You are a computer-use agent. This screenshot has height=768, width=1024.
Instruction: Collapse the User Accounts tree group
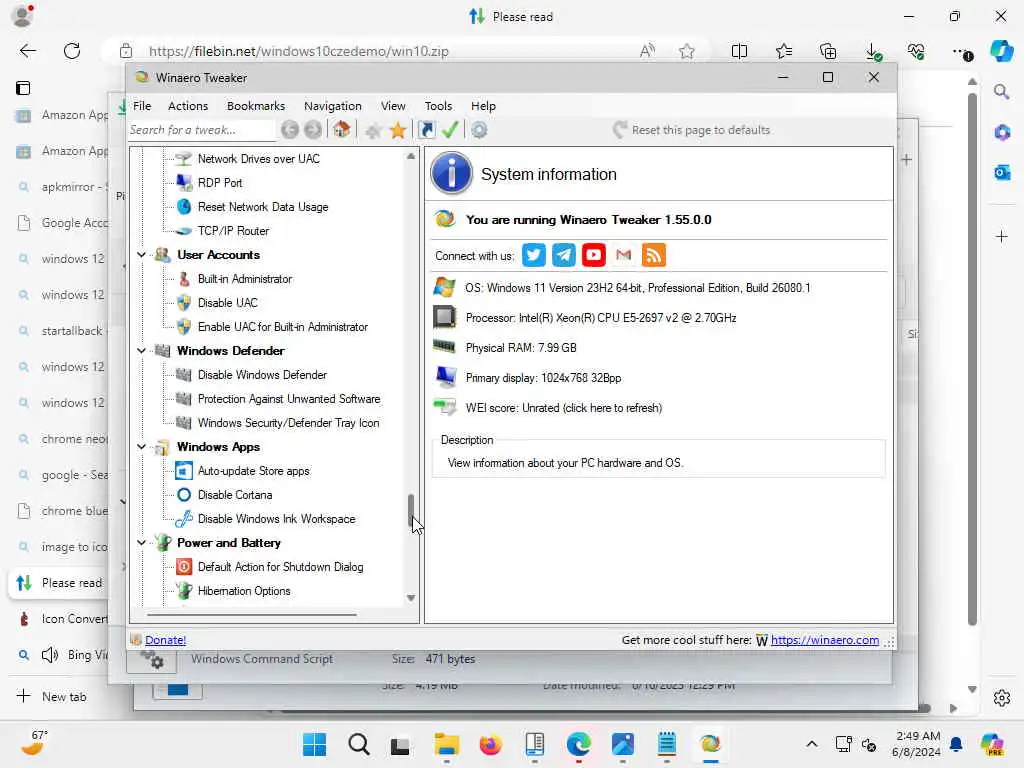(x=141, y=255)
